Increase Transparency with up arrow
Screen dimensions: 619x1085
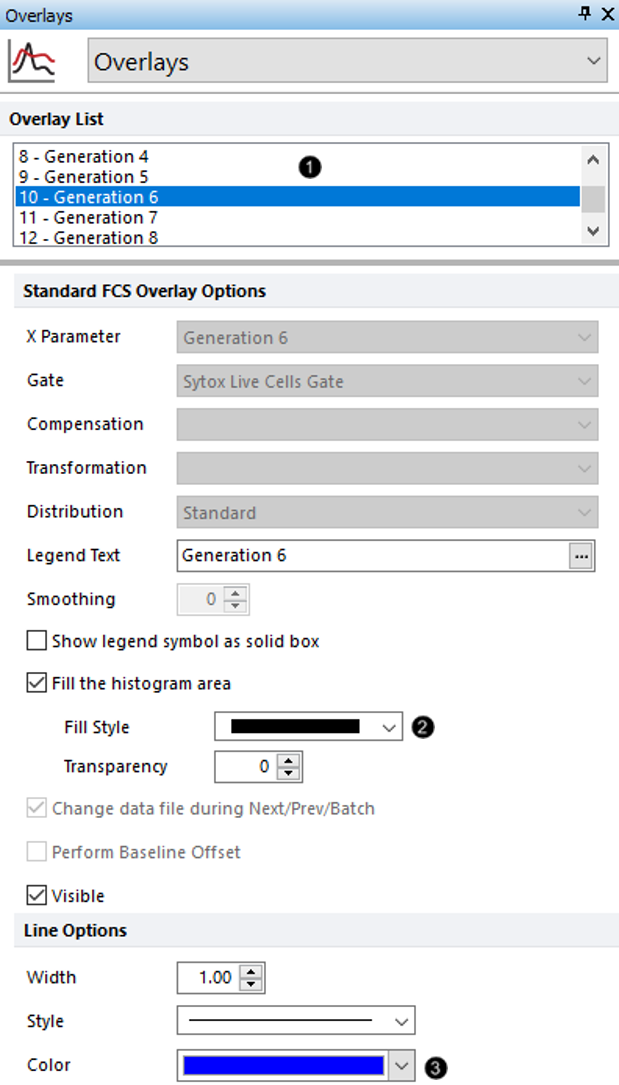point(288,760)
